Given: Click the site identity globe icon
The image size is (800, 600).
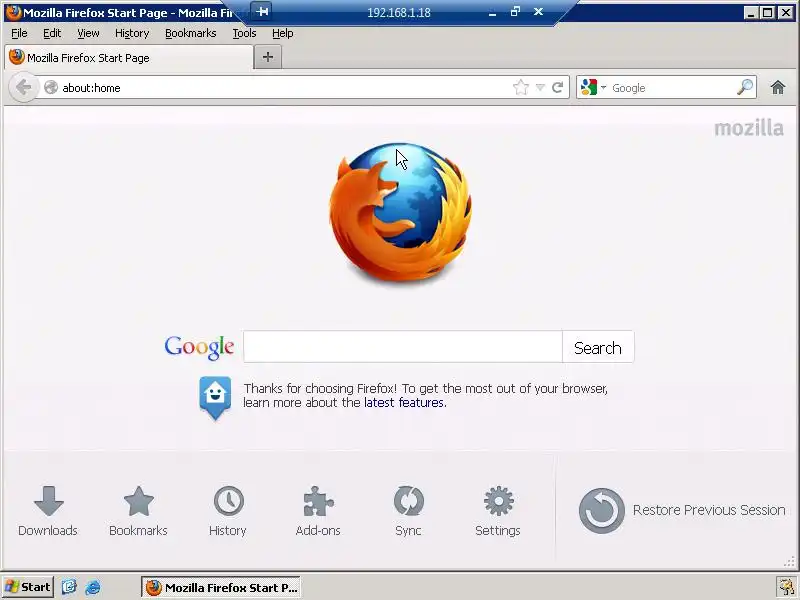Looking at the screenshot, I should click(51, 87).
